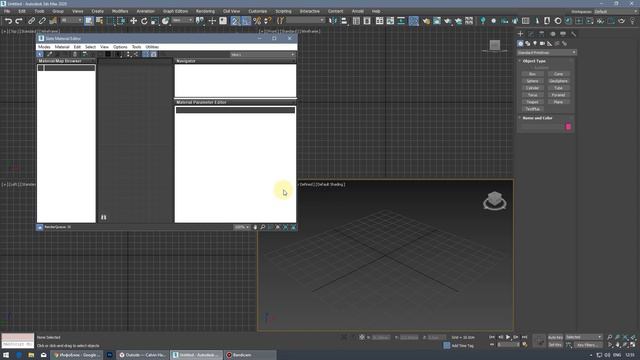Click the Render Production teapot icon

pos(447,21)
